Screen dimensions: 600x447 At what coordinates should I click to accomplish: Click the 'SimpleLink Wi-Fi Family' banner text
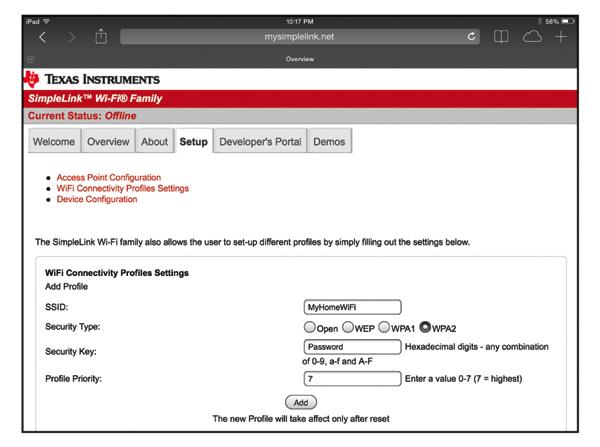95,98
